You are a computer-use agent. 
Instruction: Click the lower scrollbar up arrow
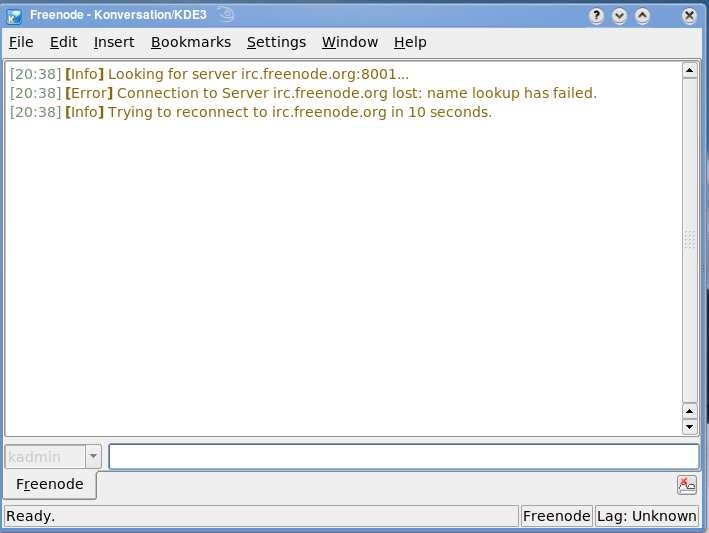click(689, 411)
